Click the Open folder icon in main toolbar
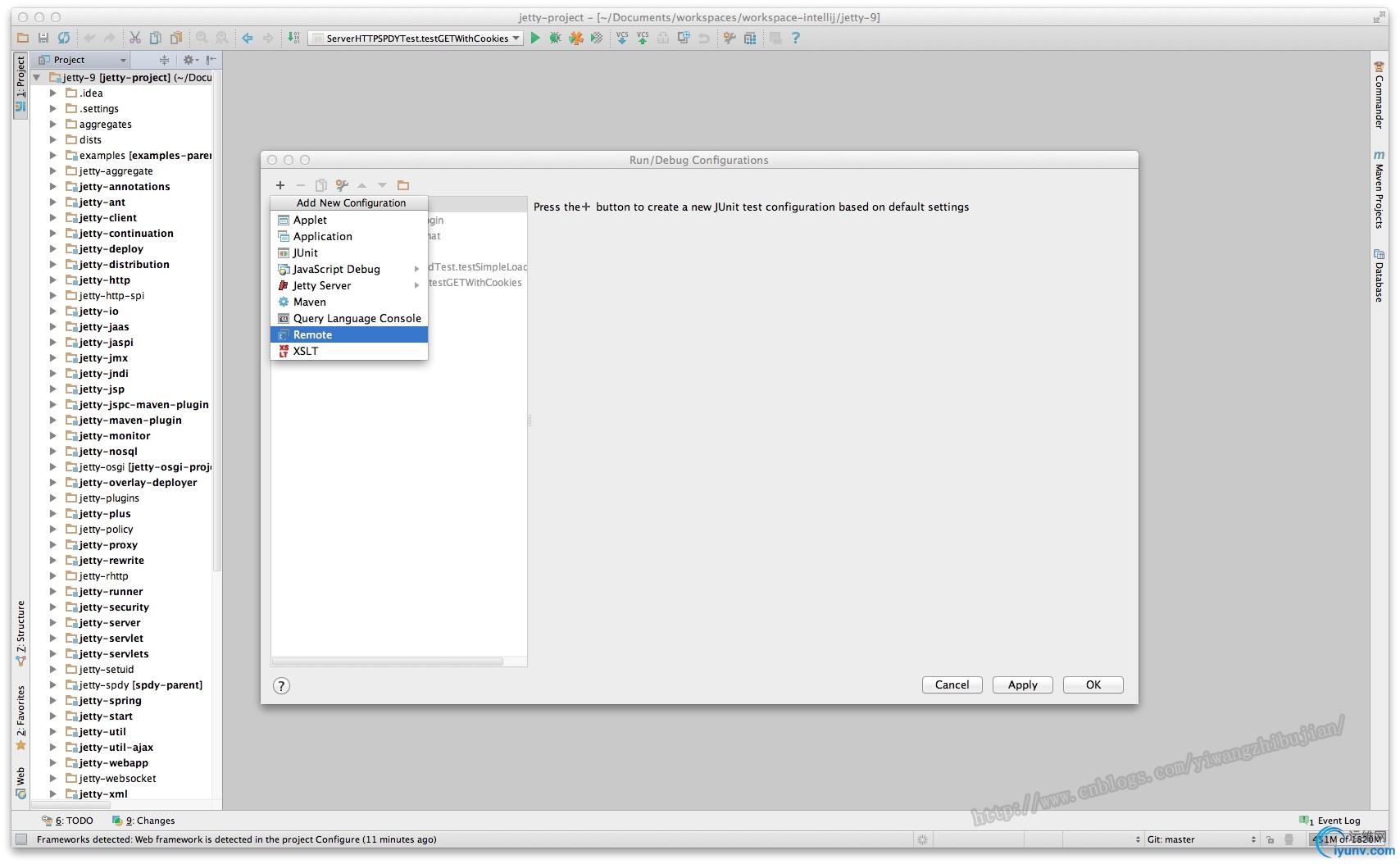 pos(23,38)
